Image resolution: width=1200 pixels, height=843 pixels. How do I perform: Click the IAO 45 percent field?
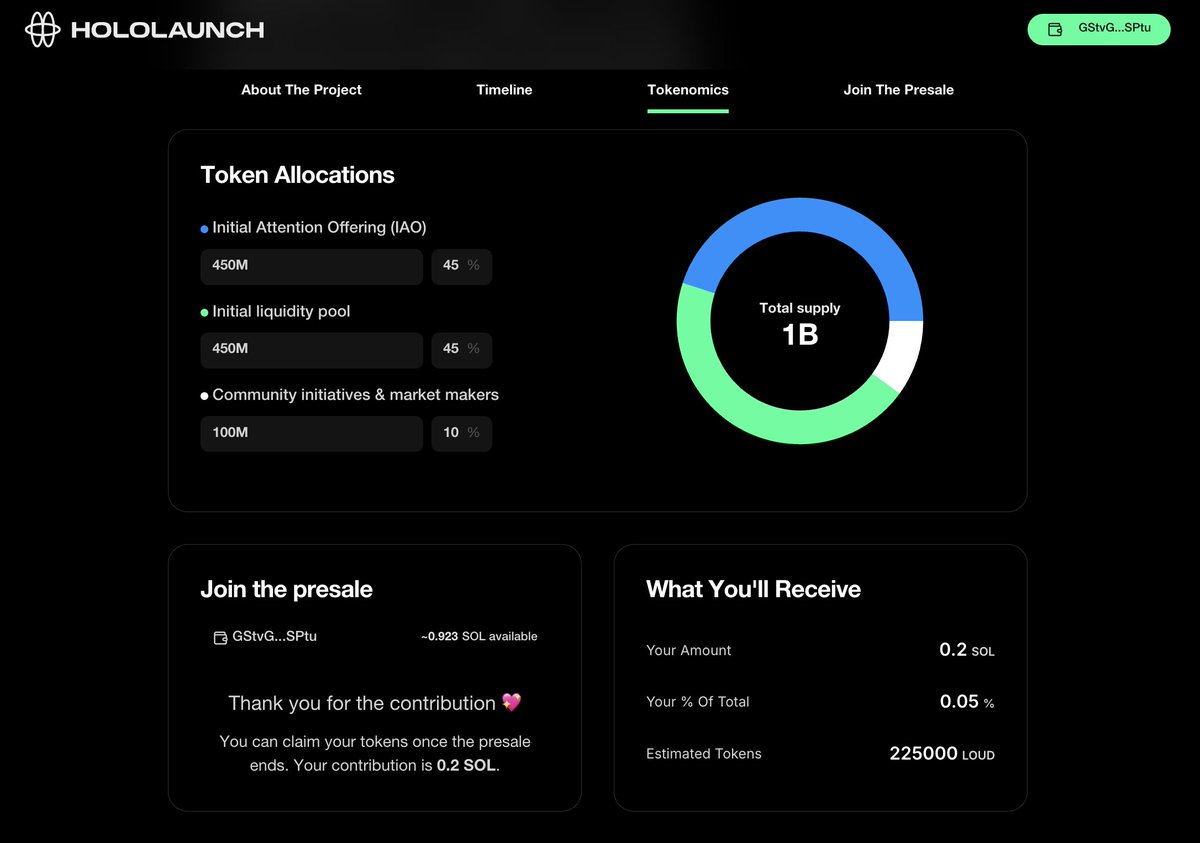[462, 266]
